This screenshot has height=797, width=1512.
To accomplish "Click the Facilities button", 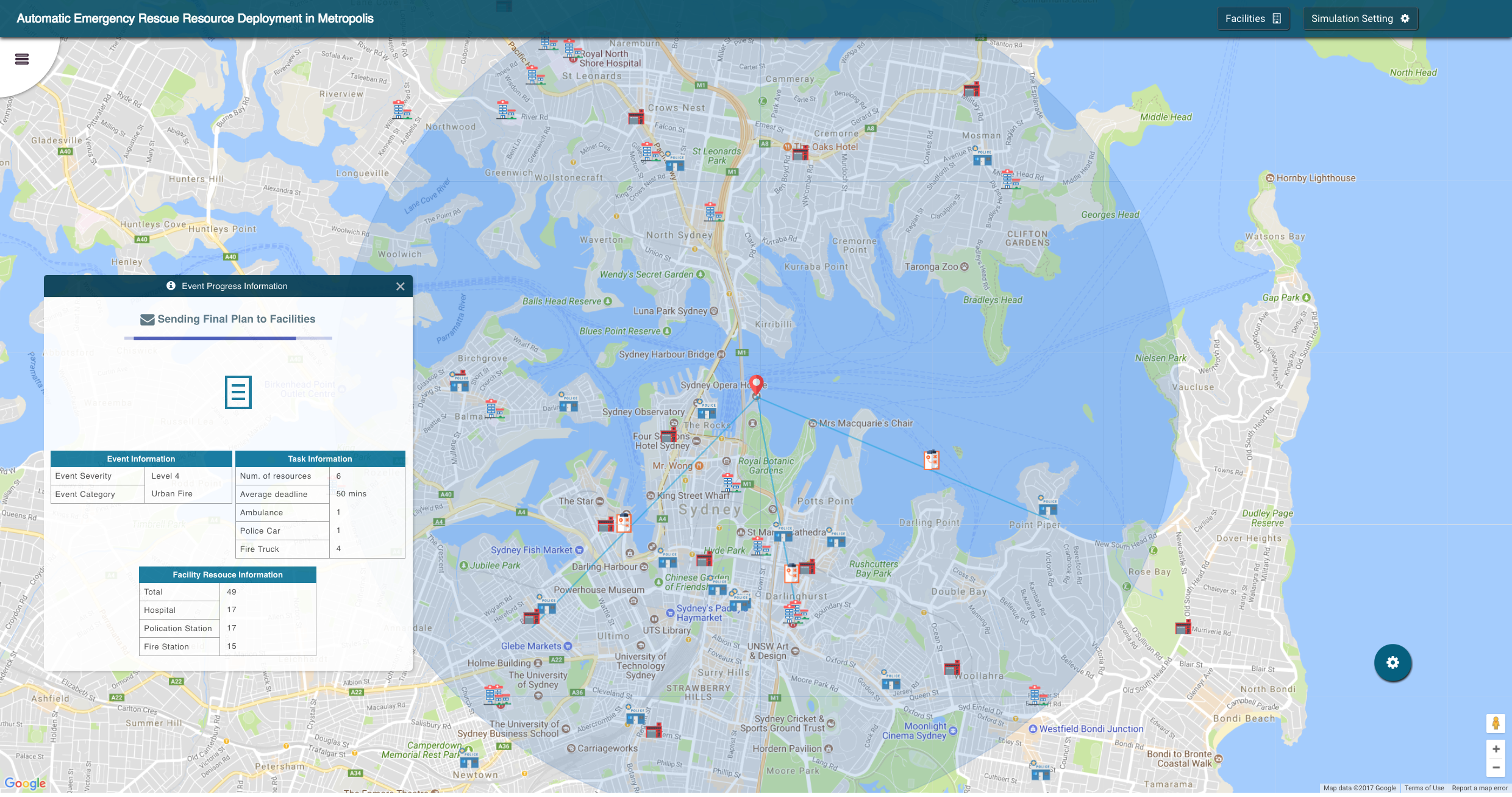I will point(1253,18).
